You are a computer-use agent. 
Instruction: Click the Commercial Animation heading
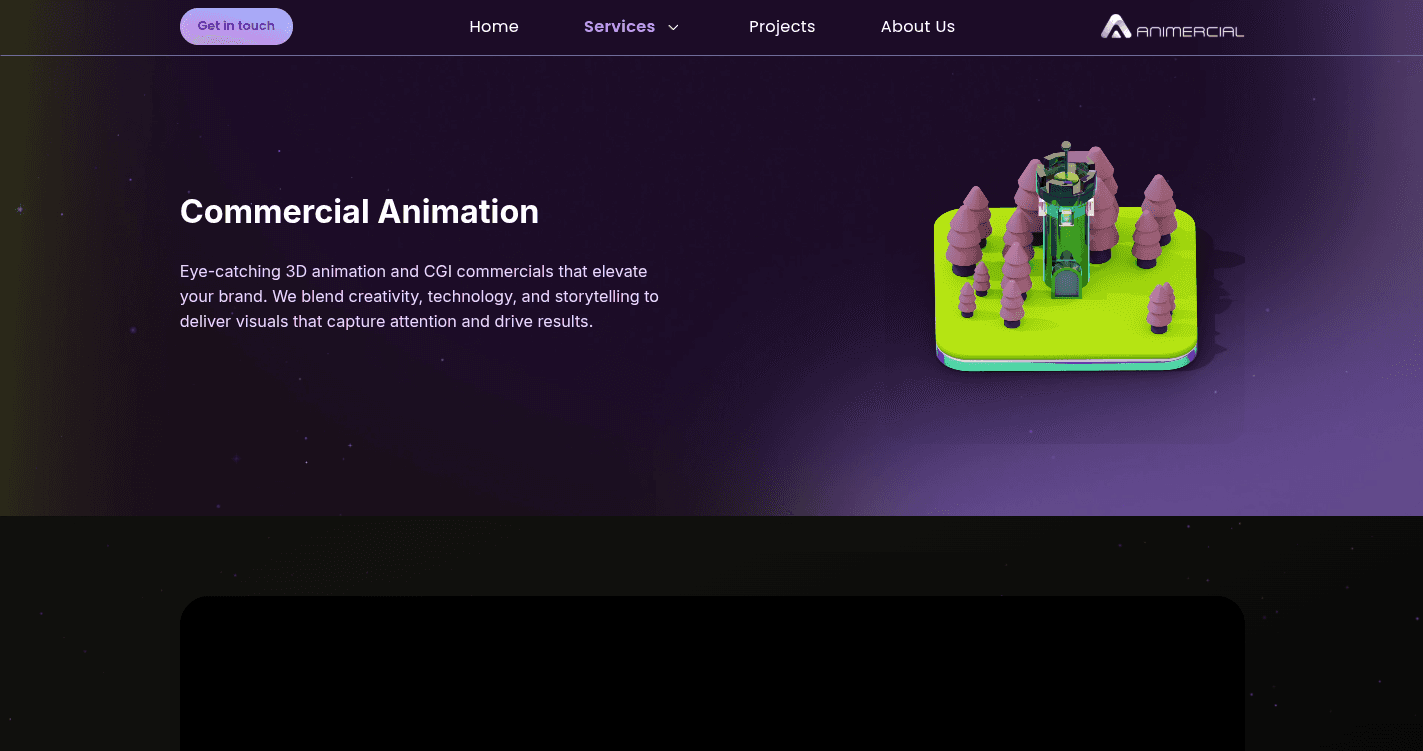point(359,212)
